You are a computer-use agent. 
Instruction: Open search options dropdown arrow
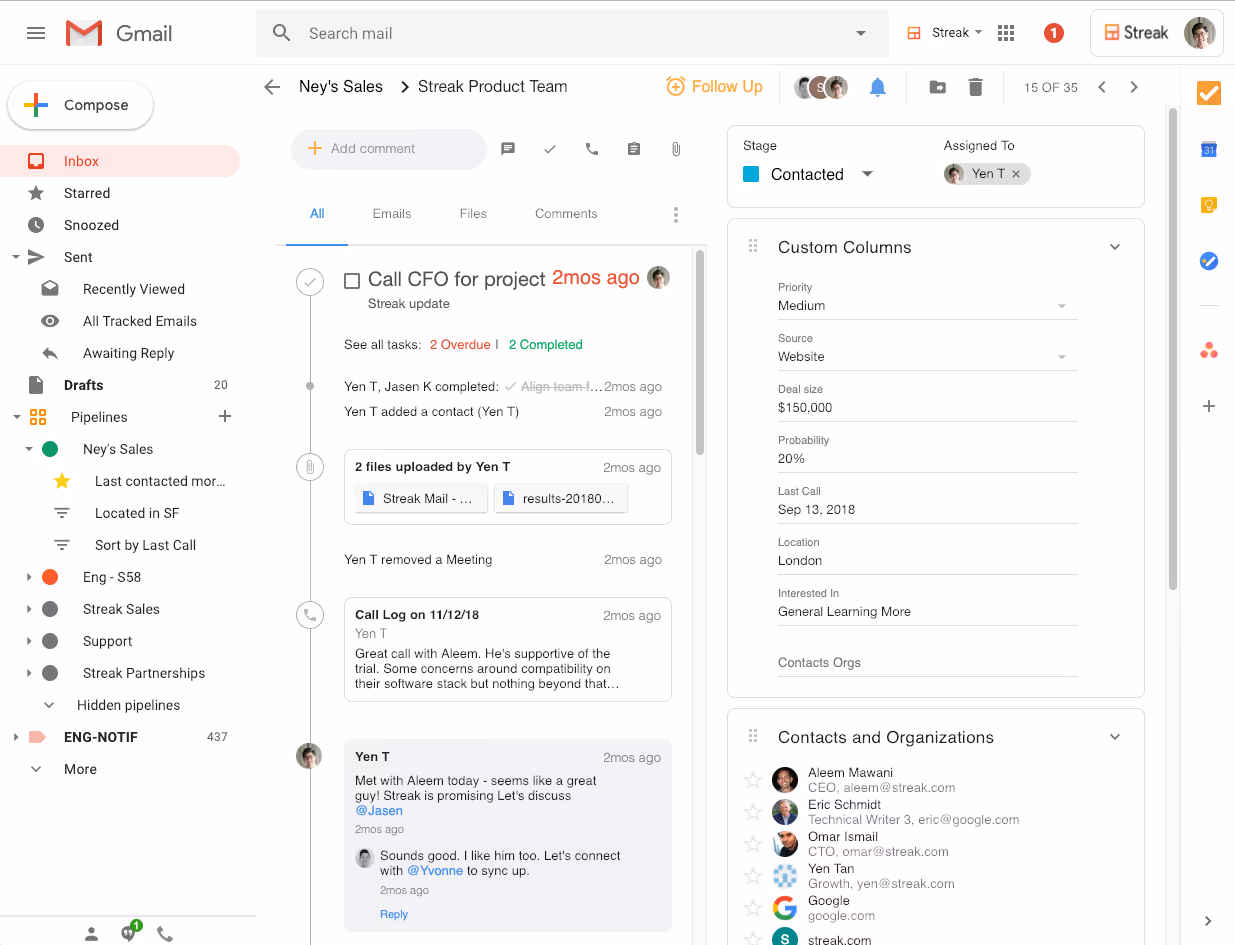861,34
